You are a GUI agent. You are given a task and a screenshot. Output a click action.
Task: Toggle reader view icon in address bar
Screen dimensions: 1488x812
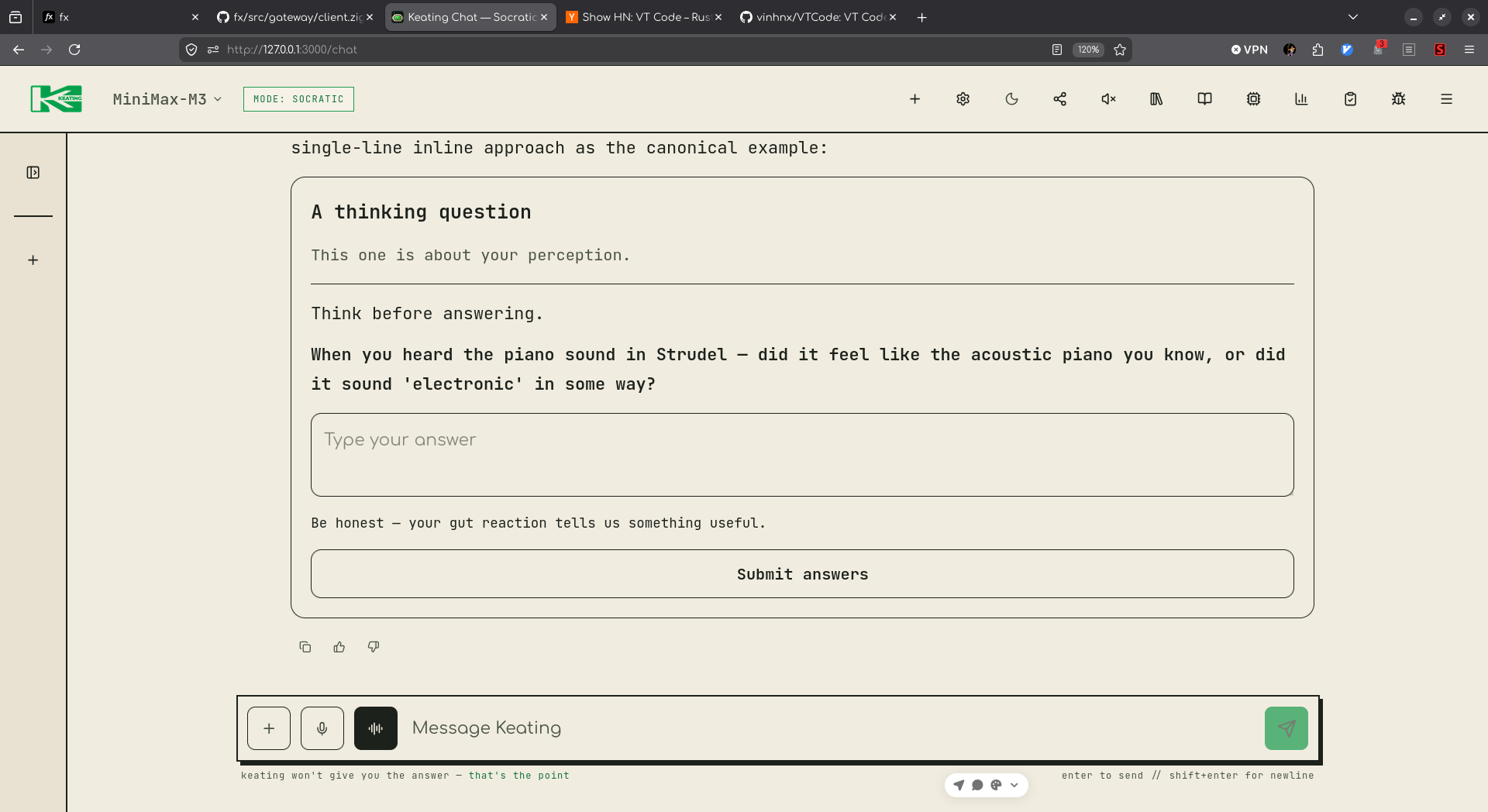coord(1057,50)
